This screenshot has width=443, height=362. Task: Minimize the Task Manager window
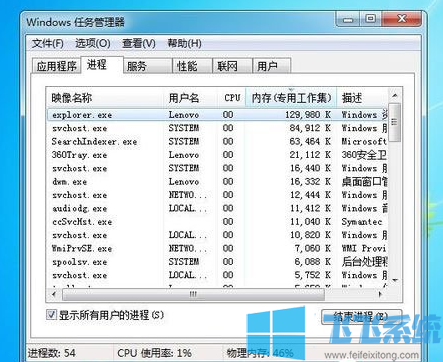(x=348, y=19)
